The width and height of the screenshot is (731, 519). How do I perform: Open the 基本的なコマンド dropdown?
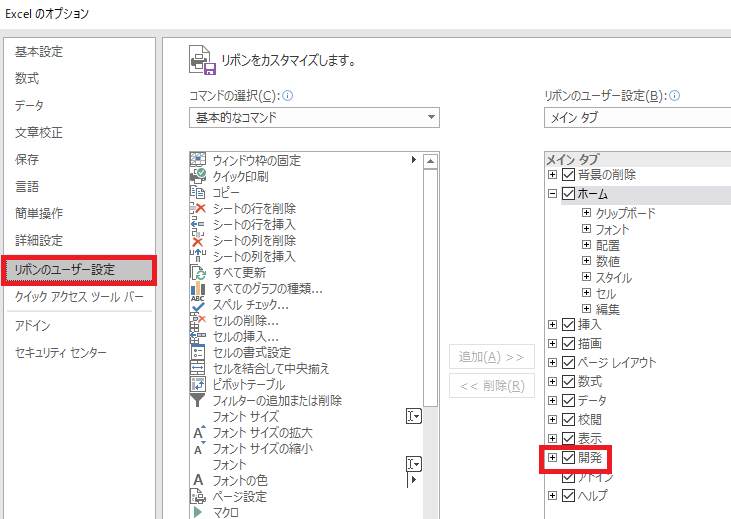(314, 117)
